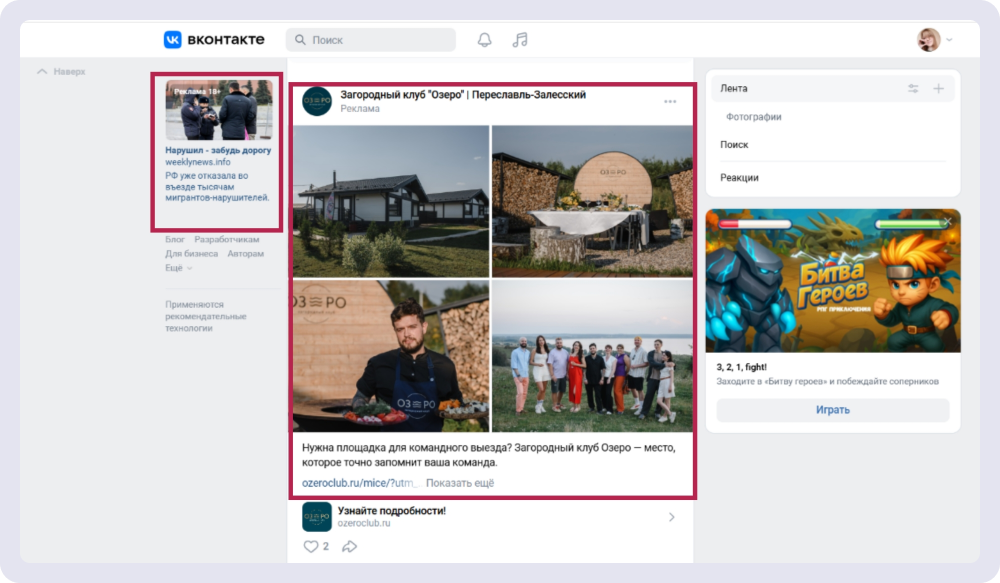Like the Ozero club post
This screenshot has width=1000, height=583.
click(311, 546)
